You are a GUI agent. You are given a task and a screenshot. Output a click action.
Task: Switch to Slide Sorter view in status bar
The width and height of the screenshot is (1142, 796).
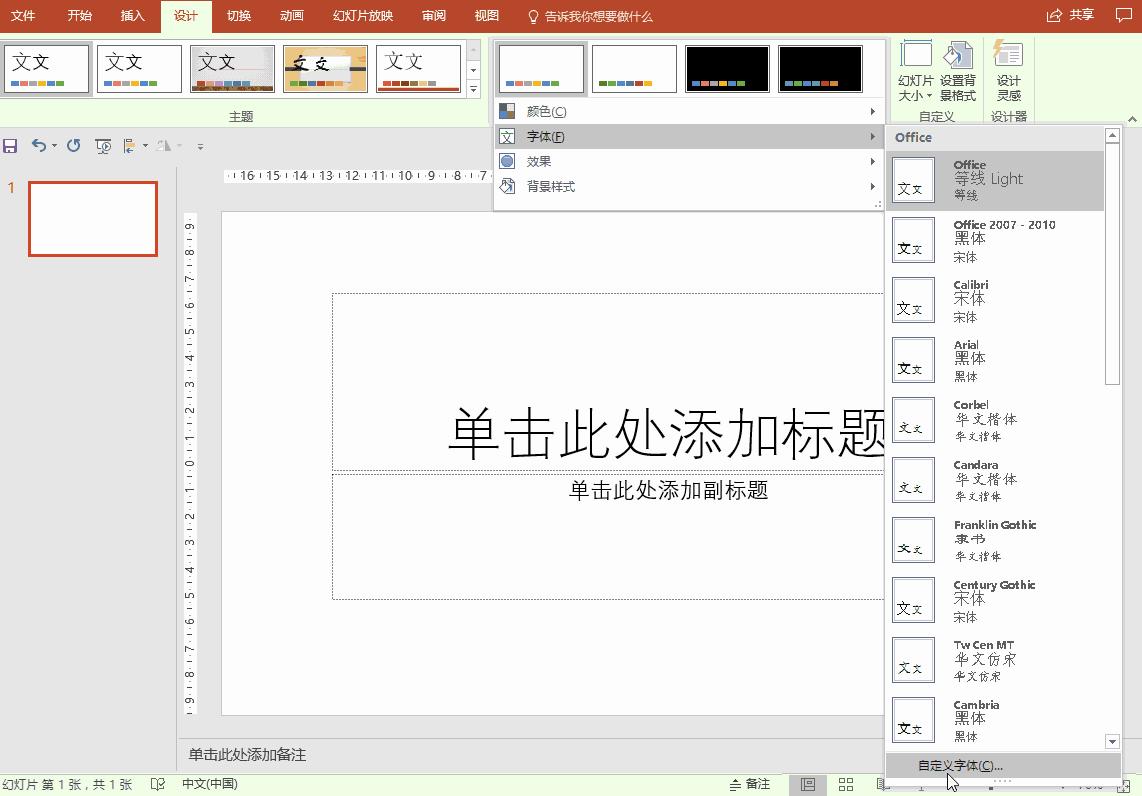[845, 783]
